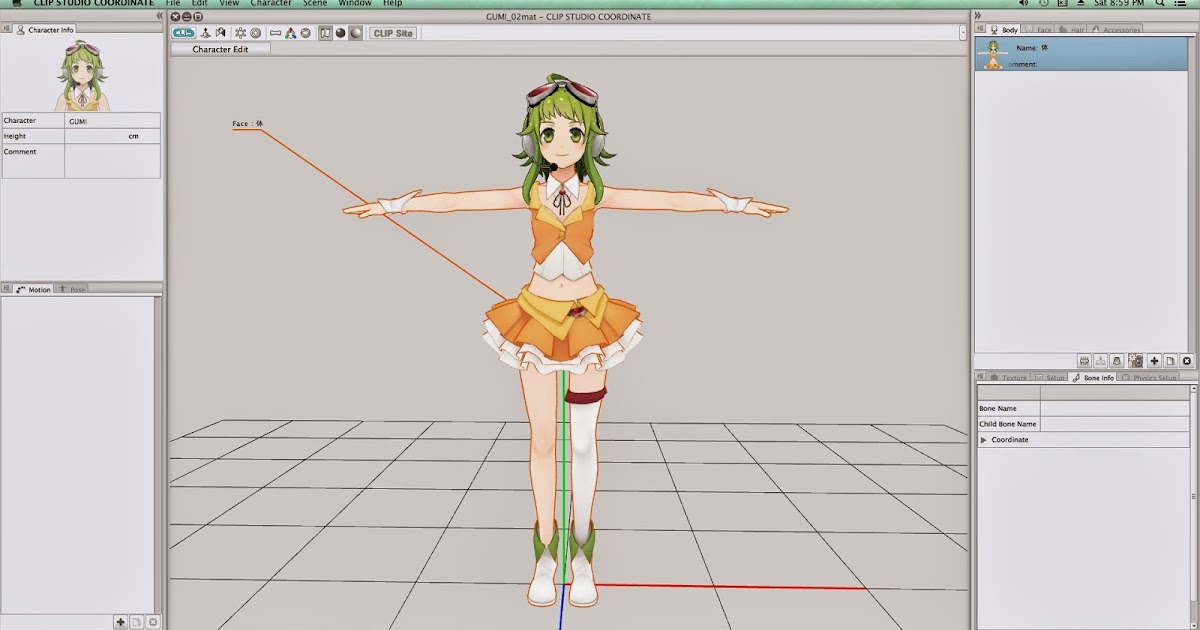Viewport: 1200px width, 630px height.
Task: Open Spotlight search magnifier icon
Action: [x=1161, y=3]
